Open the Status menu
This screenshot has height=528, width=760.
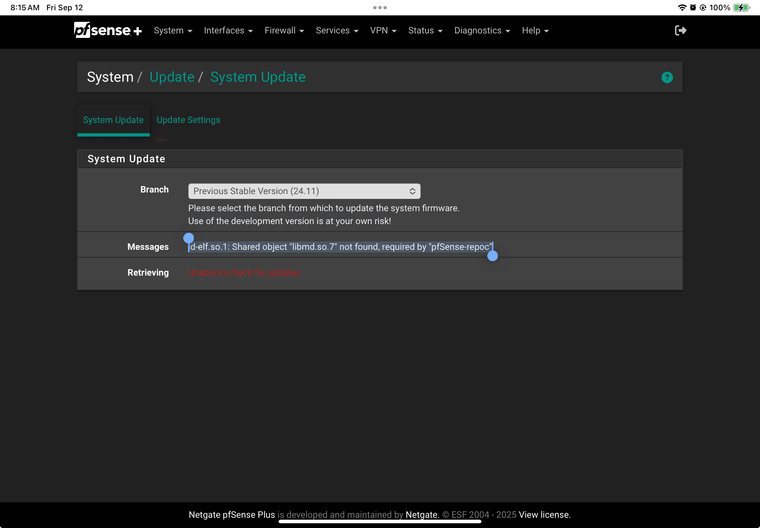[x=425, y=31]
